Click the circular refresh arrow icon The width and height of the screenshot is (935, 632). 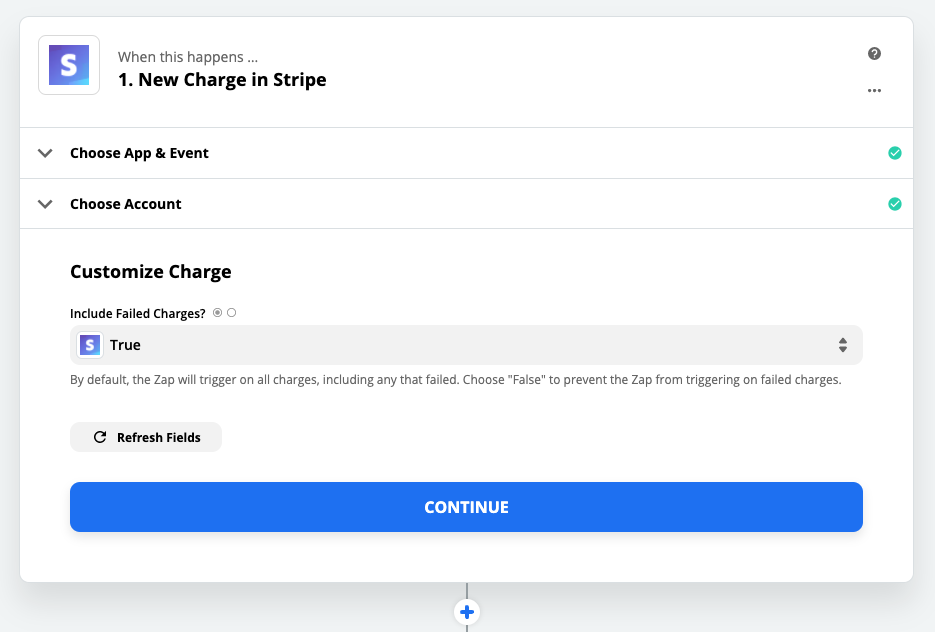pyautogui.click(x=100, y=437)
